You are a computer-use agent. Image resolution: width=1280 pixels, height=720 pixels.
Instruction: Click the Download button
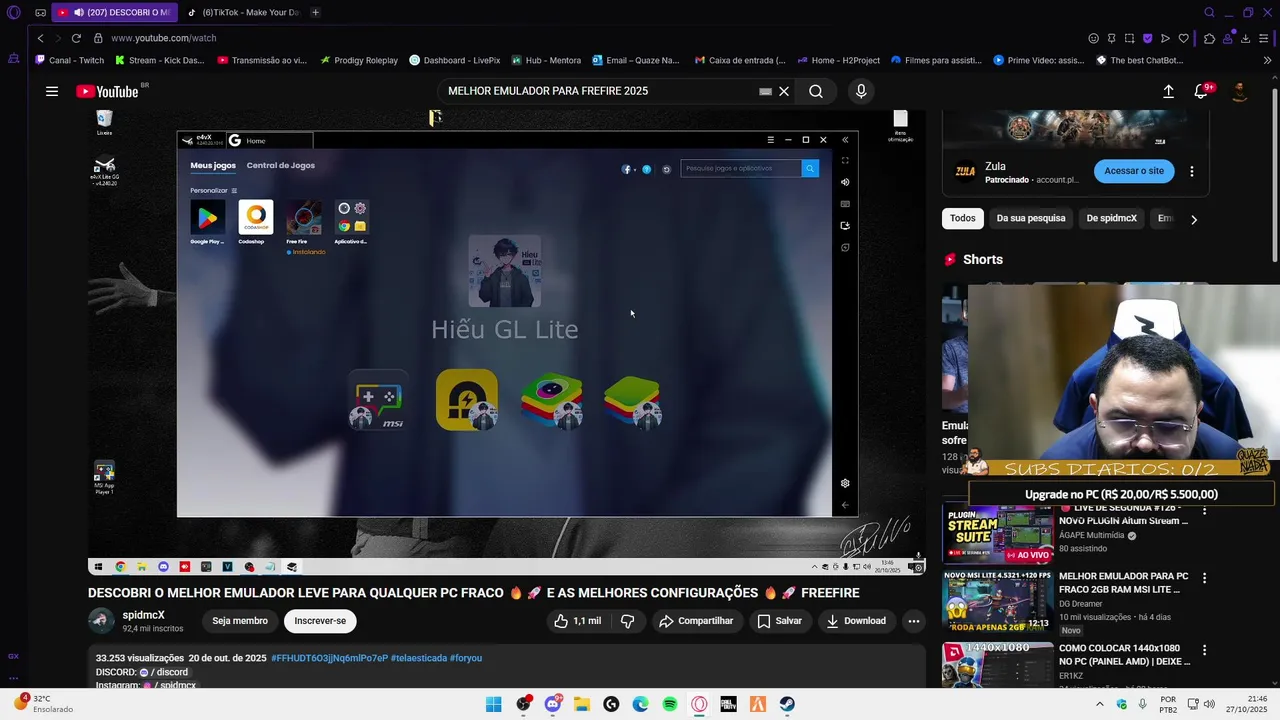point(856,621)
